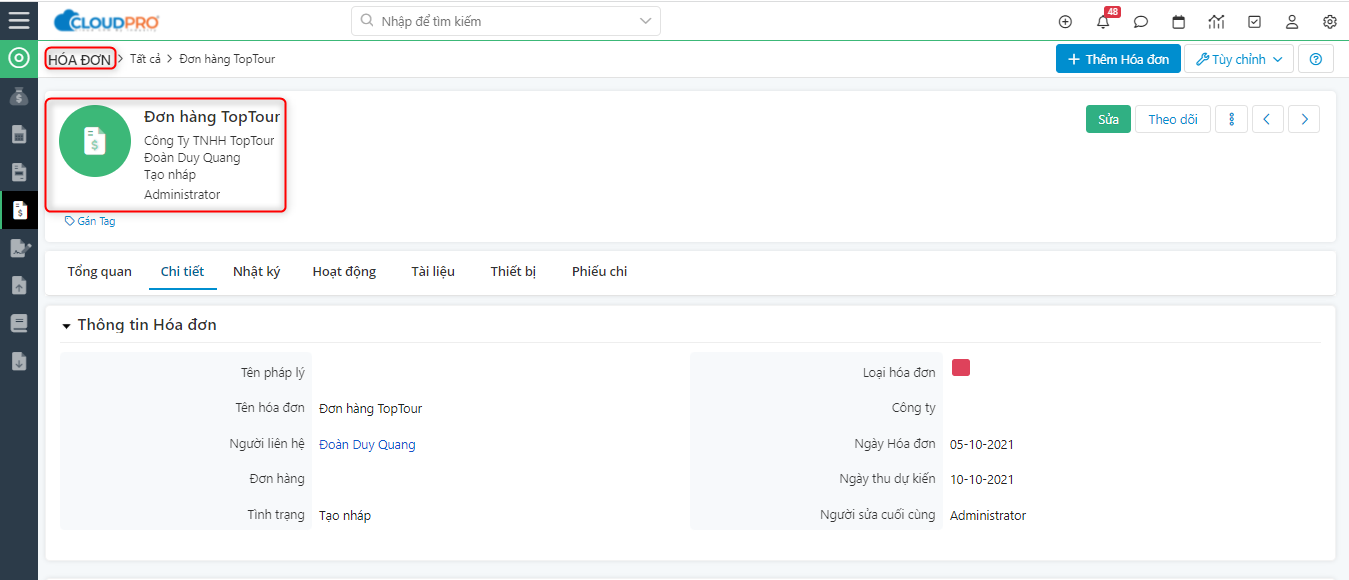Collapse the Thông tin Hóa đơn section
Image resolution: width=1349 pixels, height=580 pixels.
click(x=66, y=326)
